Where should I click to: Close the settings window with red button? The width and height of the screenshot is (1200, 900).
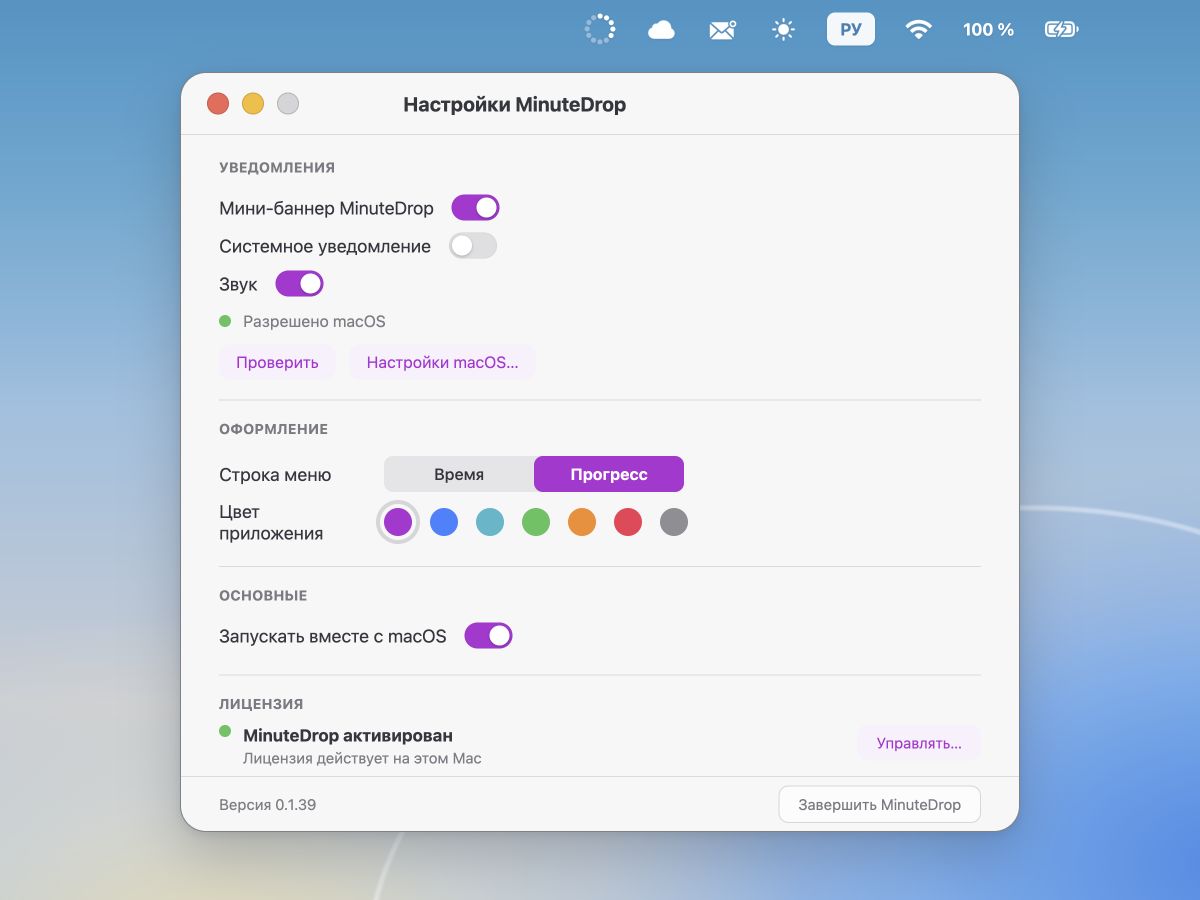click(218, 103)
